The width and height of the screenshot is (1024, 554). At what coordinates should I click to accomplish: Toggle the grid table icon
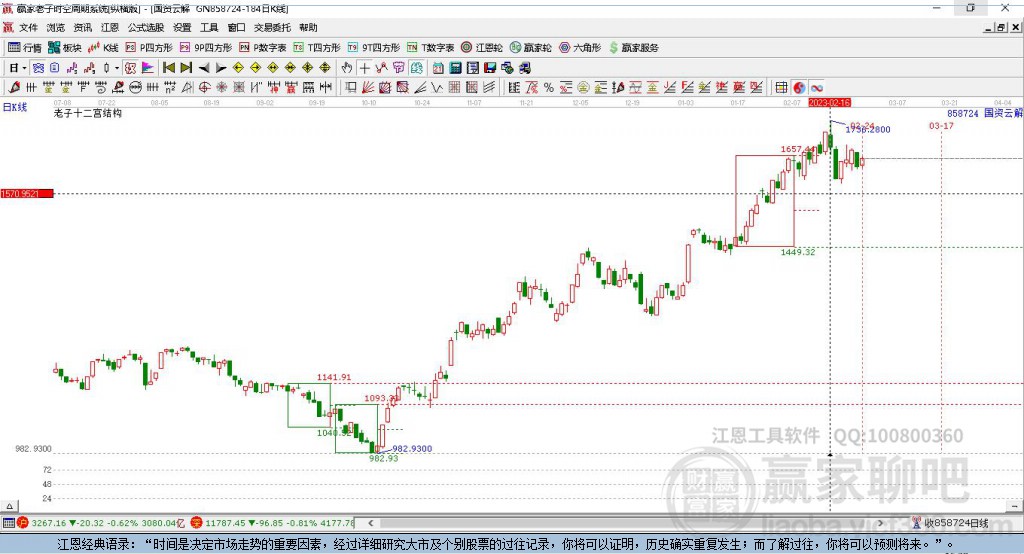click(x=782, y=87)
